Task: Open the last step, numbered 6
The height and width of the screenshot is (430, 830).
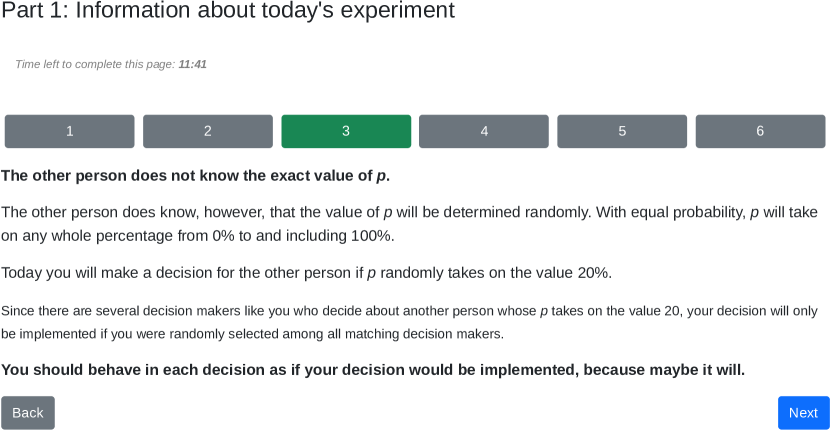Action: tap(760, 131)
